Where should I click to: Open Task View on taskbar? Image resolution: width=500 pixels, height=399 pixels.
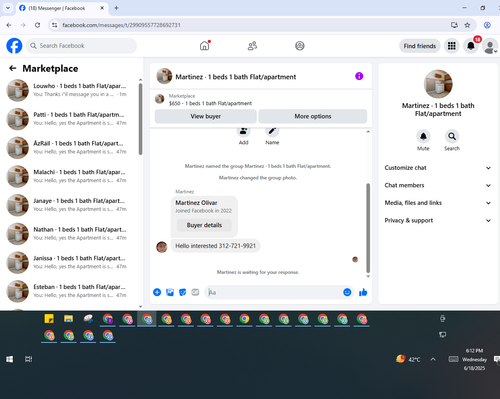point(29,359)
